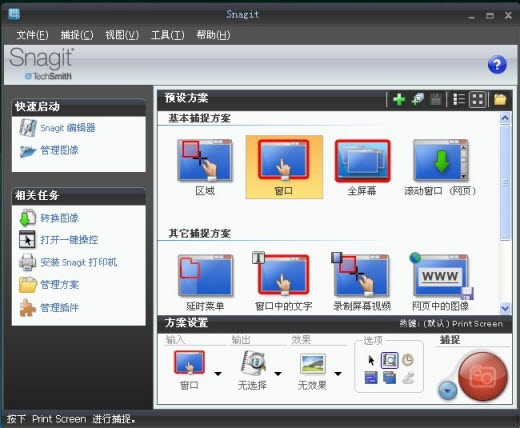Open 管理图像 in quick launch
Image resolution: width=520 pixels, height=428 pixels.
pos(59,150)
